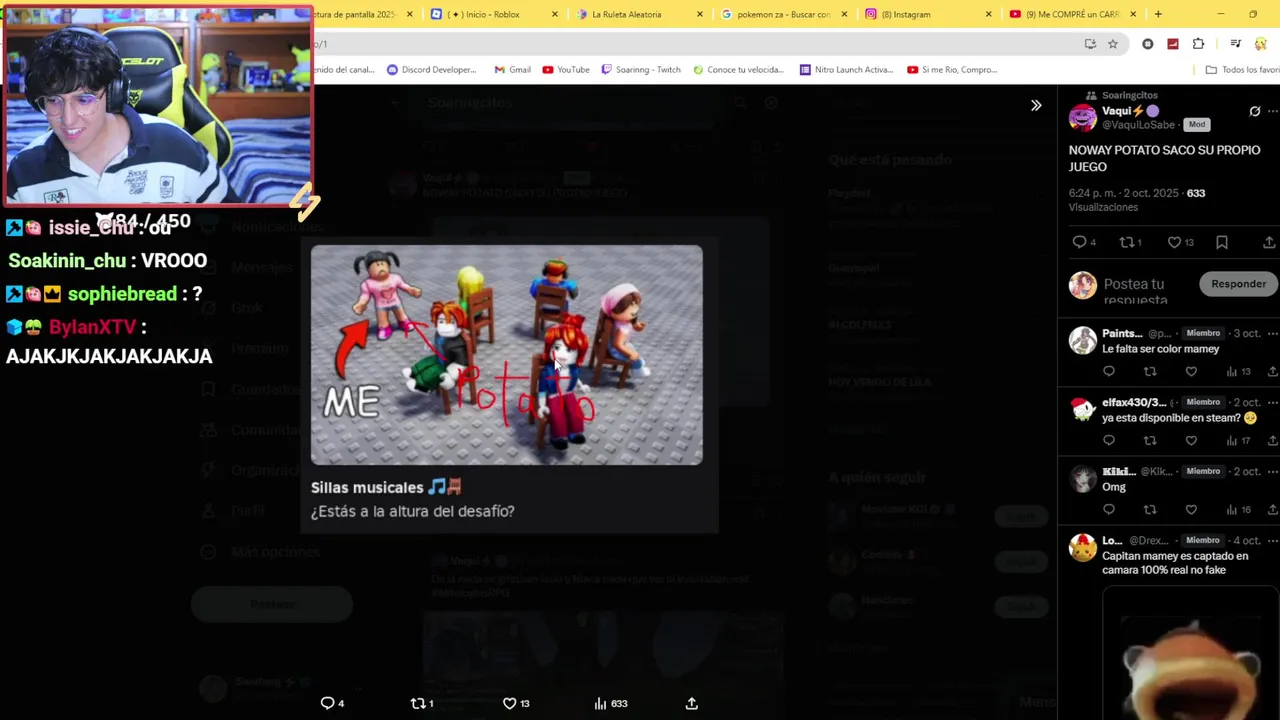Click the Kiki... commenter avatar
Image resolution: width=1280 pixels, height=720 pixels.
click(1082, 478)
